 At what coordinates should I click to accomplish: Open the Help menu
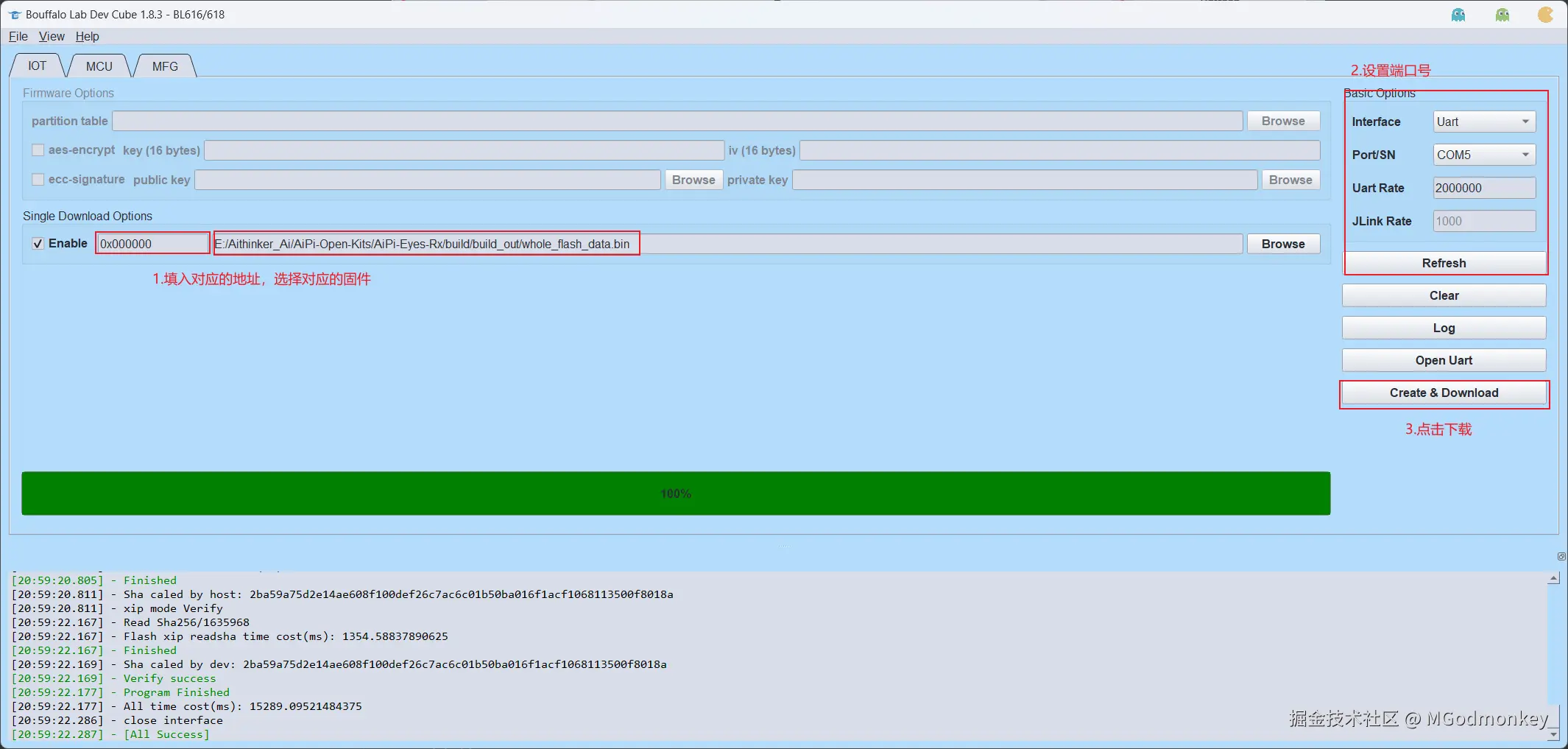pyautogui.click(x=87, y=36)
